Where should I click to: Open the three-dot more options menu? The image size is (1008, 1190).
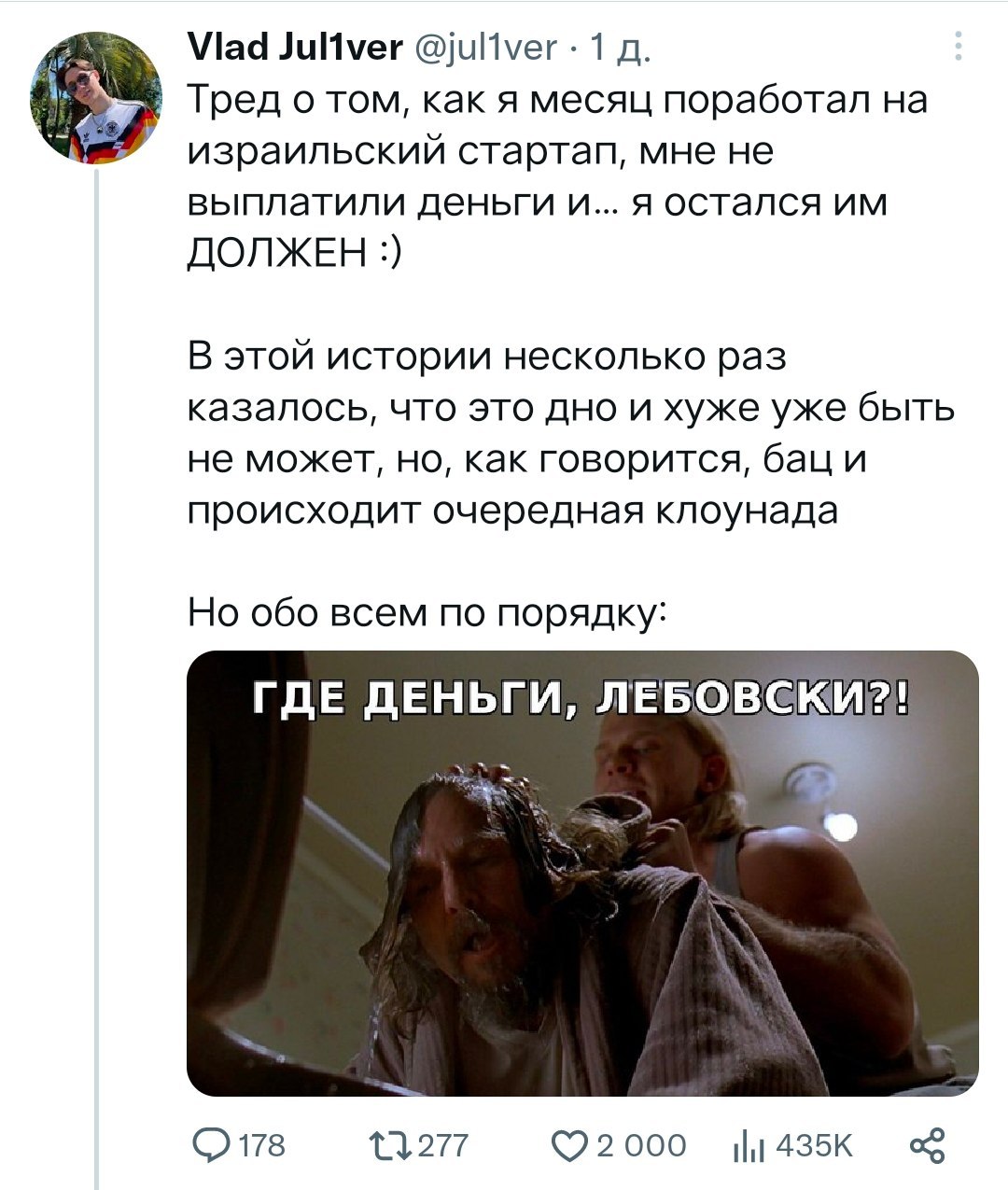959,46
